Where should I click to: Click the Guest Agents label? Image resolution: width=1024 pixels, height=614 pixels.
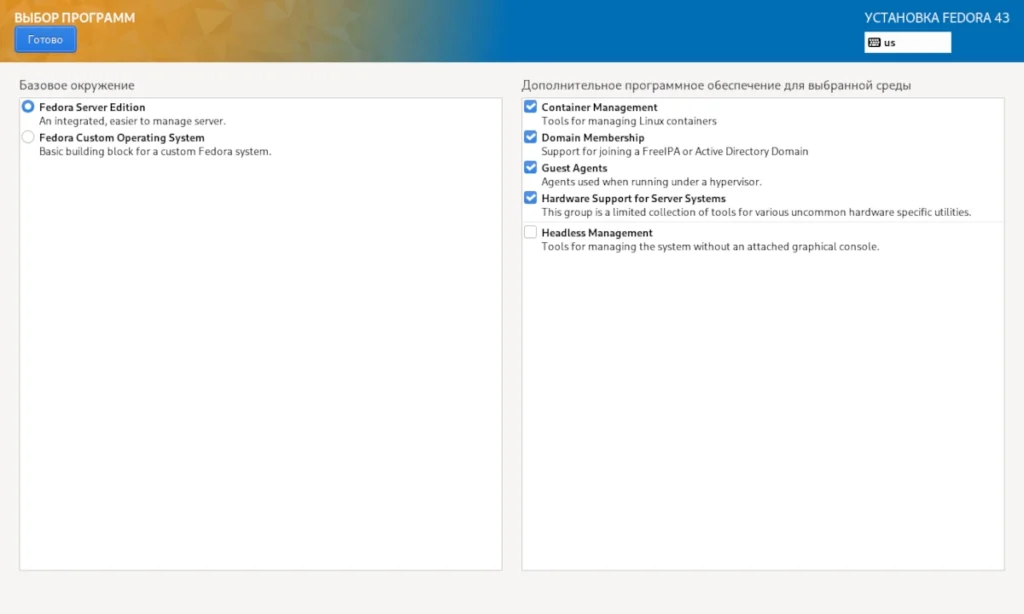(574, 168)
